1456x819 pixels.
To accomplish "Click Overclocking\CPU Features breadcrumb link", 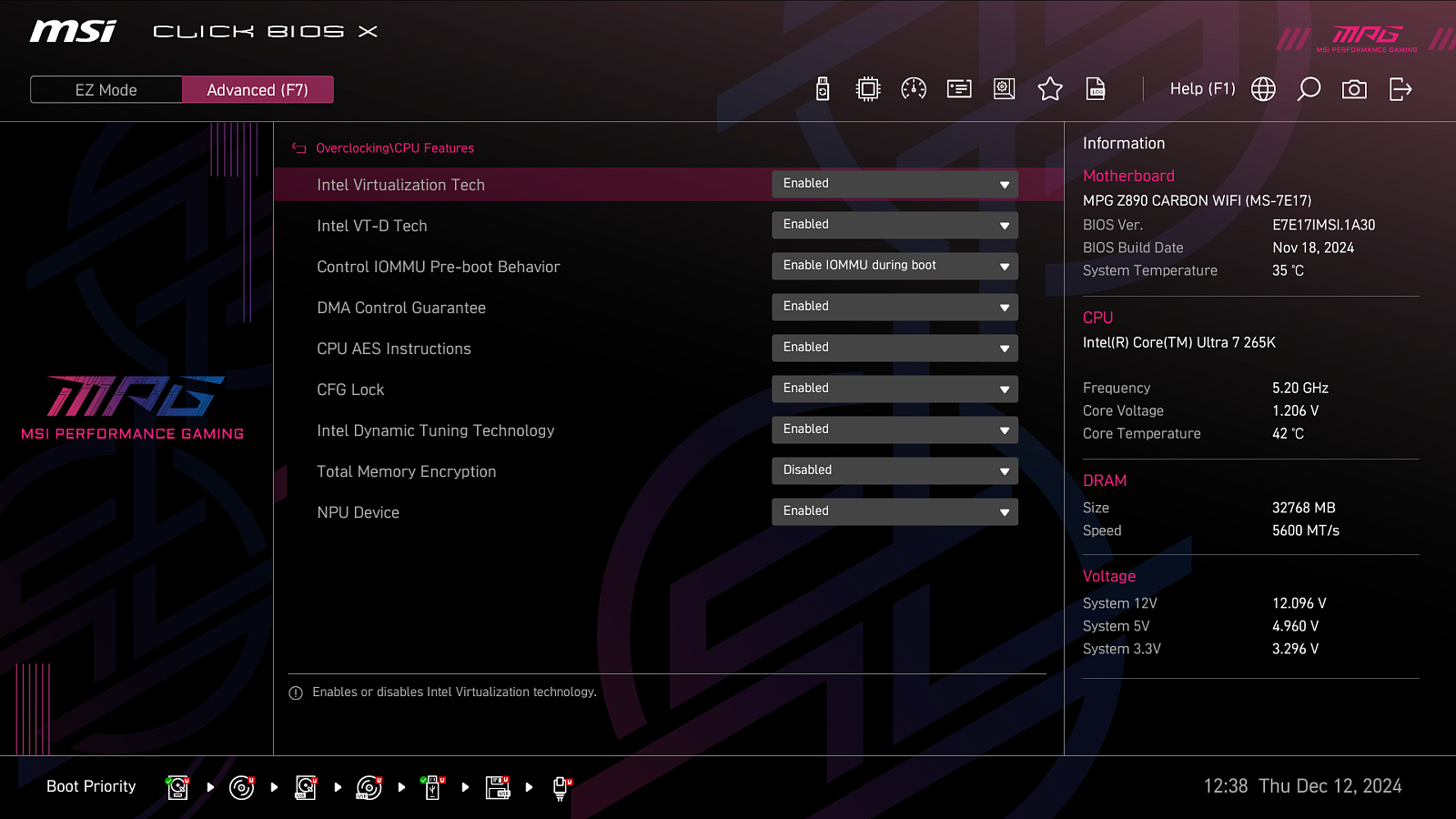I will pyautogui.click(x=395, y=148).
